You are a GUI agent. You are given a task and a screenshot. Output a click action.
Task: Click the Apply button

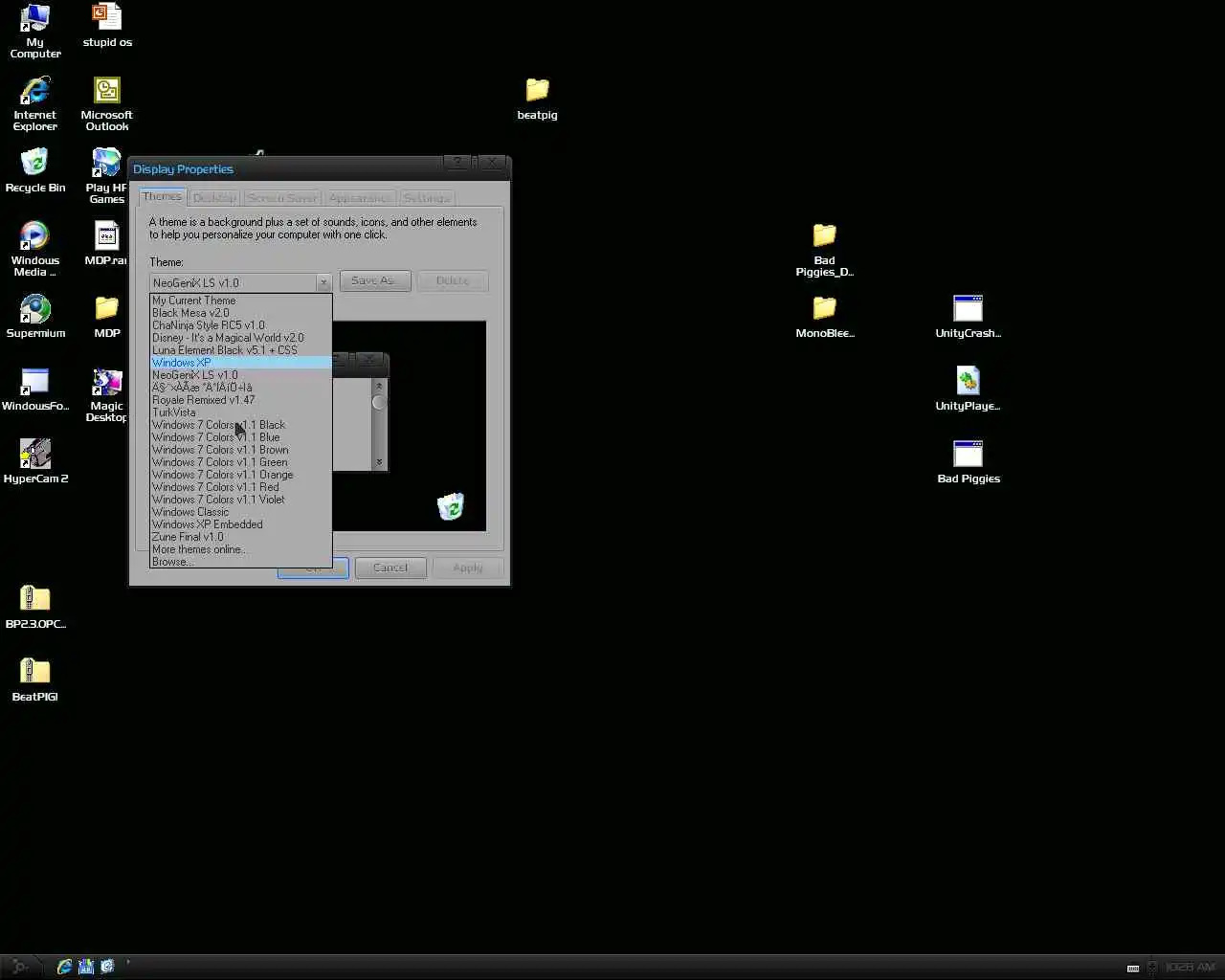(x=468, y=568)
